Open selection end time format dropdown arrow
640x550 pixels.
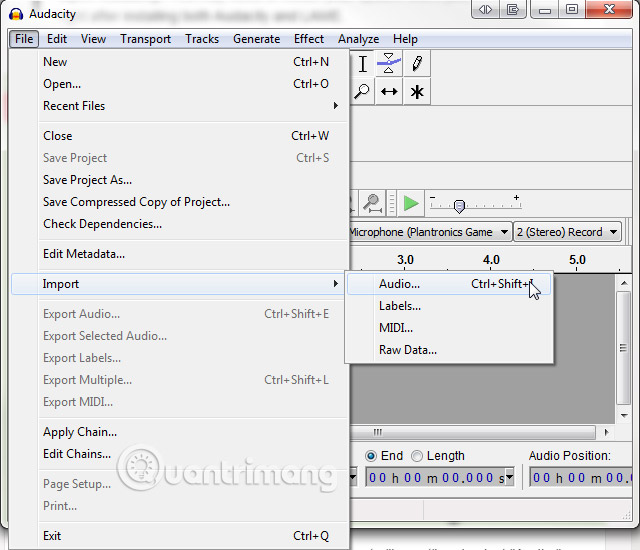(509, 477)
